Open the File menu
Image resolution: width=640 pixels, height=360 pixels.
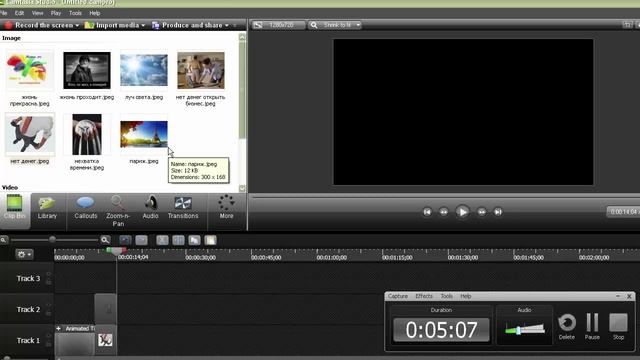point(4,13)
